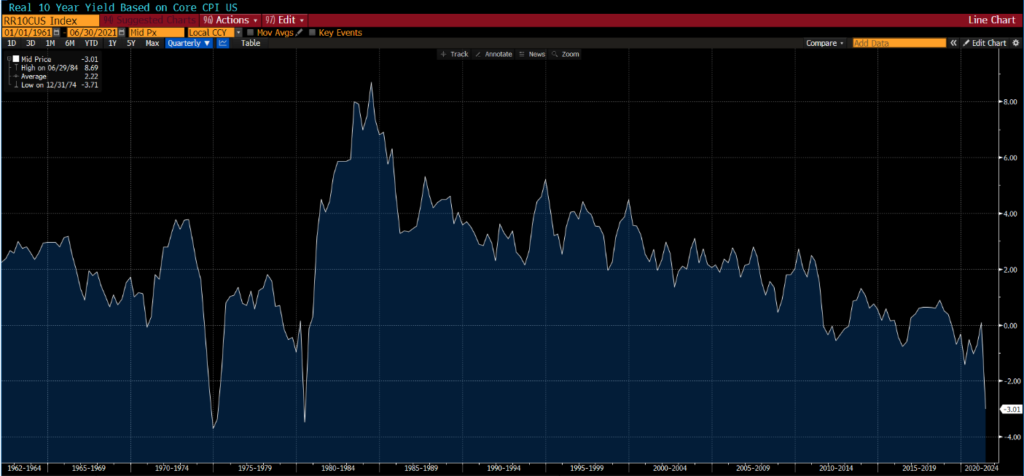1024x476 pixels.
Task: Click the double-chevron collapse icon
Action: [953, 43]
